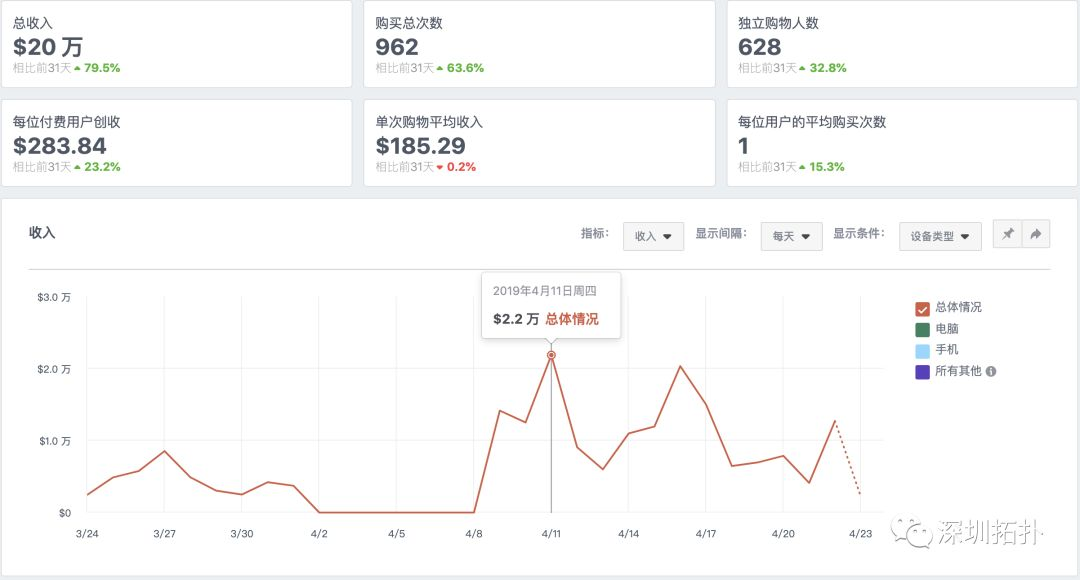Click the info icon beside 所有其他
1080x580 pixels.
(x=991, y=371)
